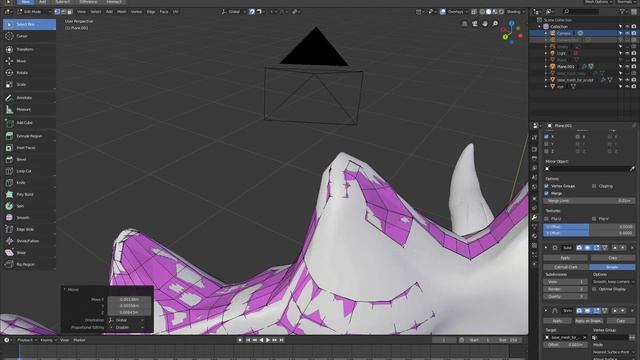
Task: Open the Edit Mode dropdown
Action: coord(34,12)
